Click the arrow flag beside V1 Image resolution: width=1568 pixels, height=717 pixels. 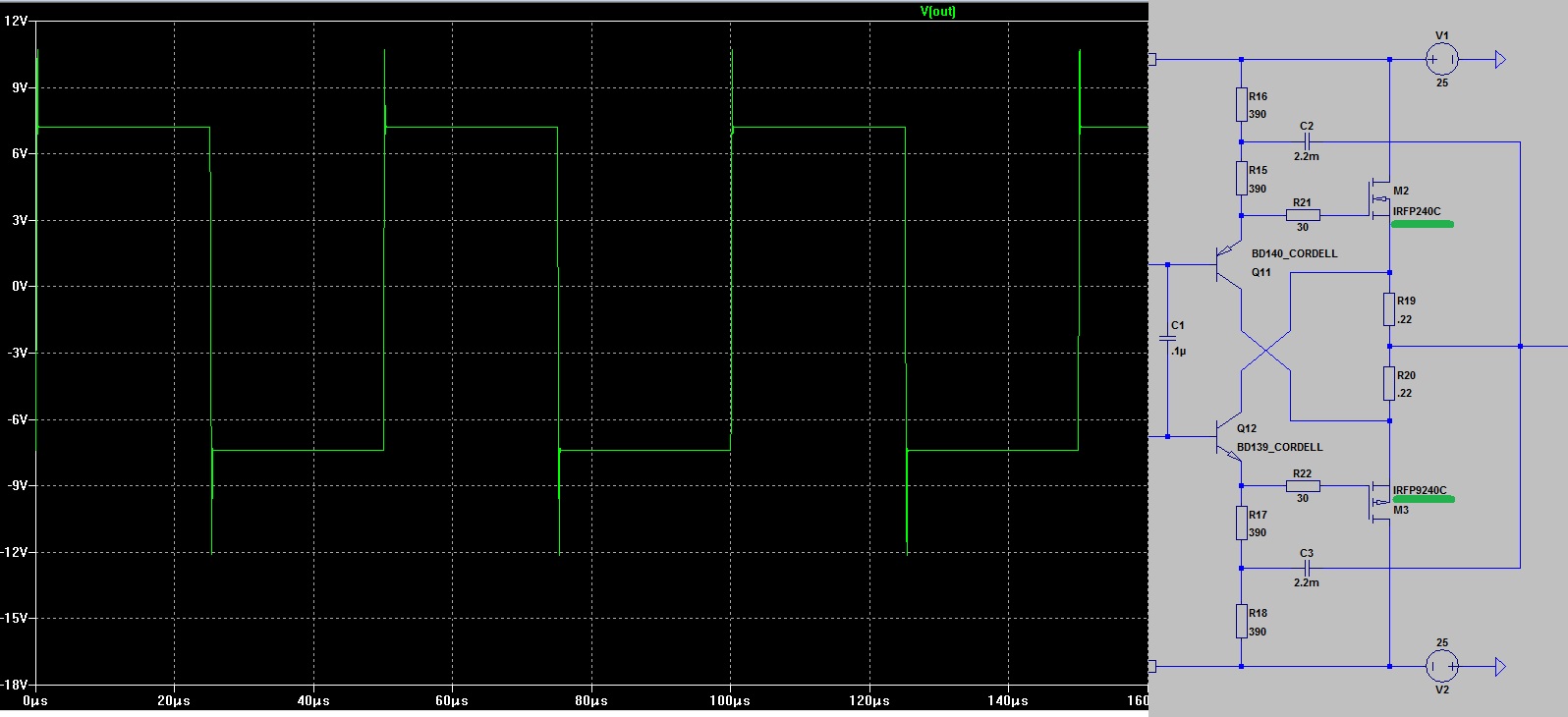[1499, 60]
